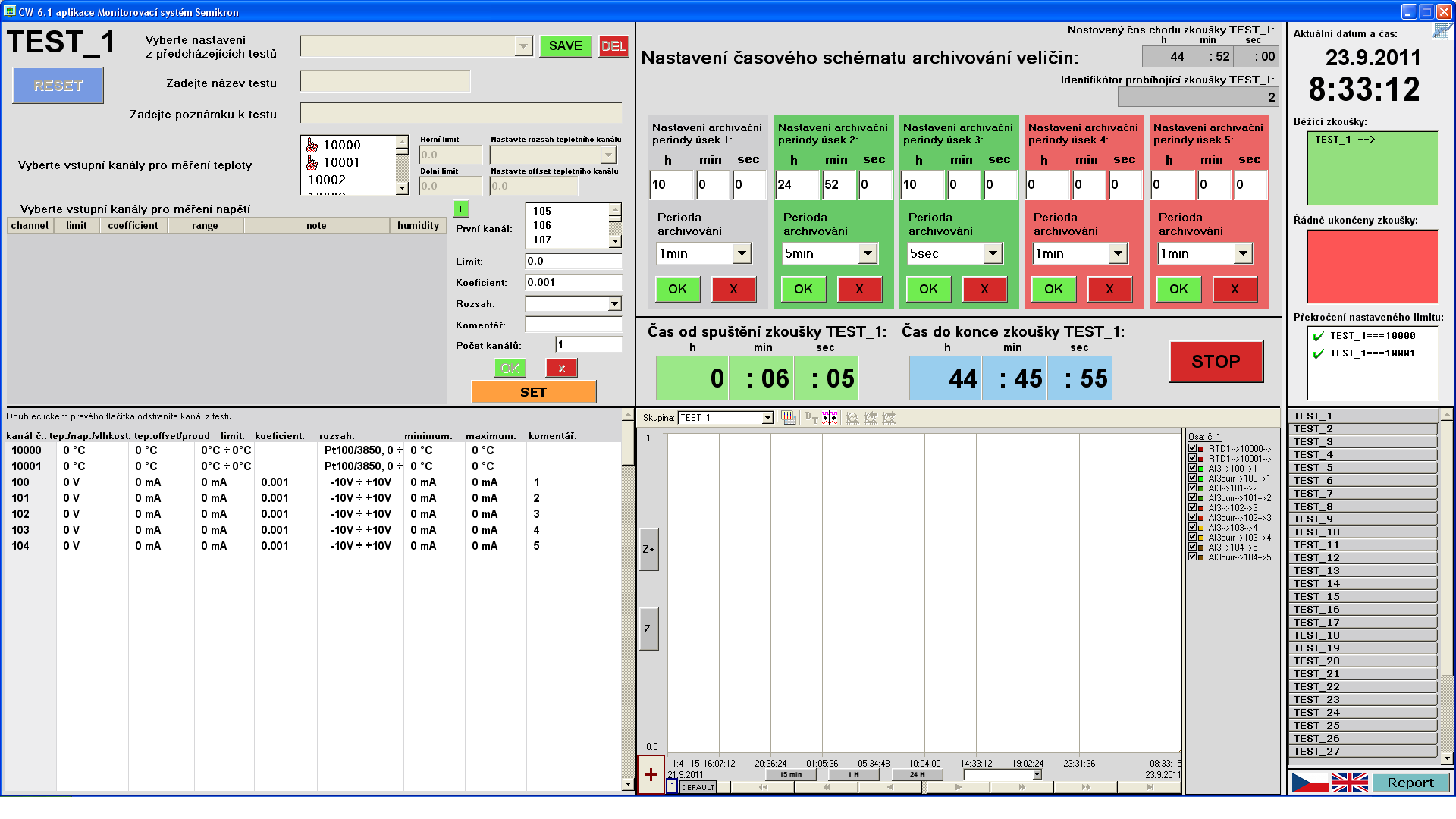Click the orange SET button
Viewport: 1456px width, 819px height.
(533, 392)
